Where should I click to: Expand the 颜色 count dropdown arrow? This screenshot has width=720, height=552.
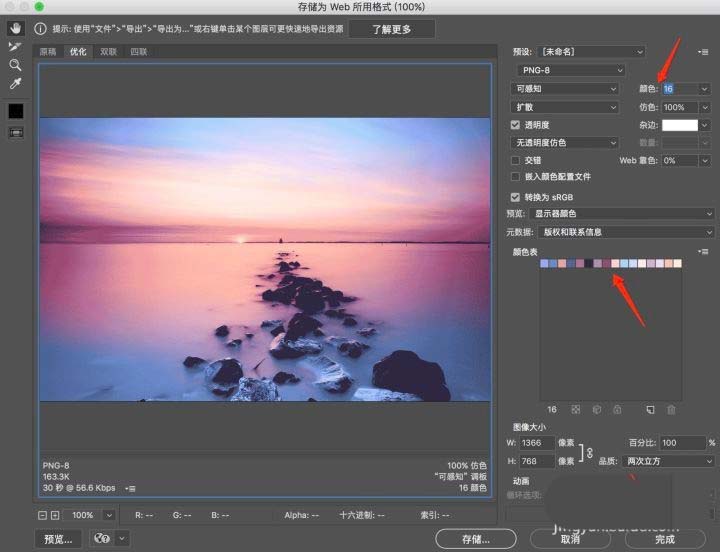pyautogui.click(x=704, y=89)
